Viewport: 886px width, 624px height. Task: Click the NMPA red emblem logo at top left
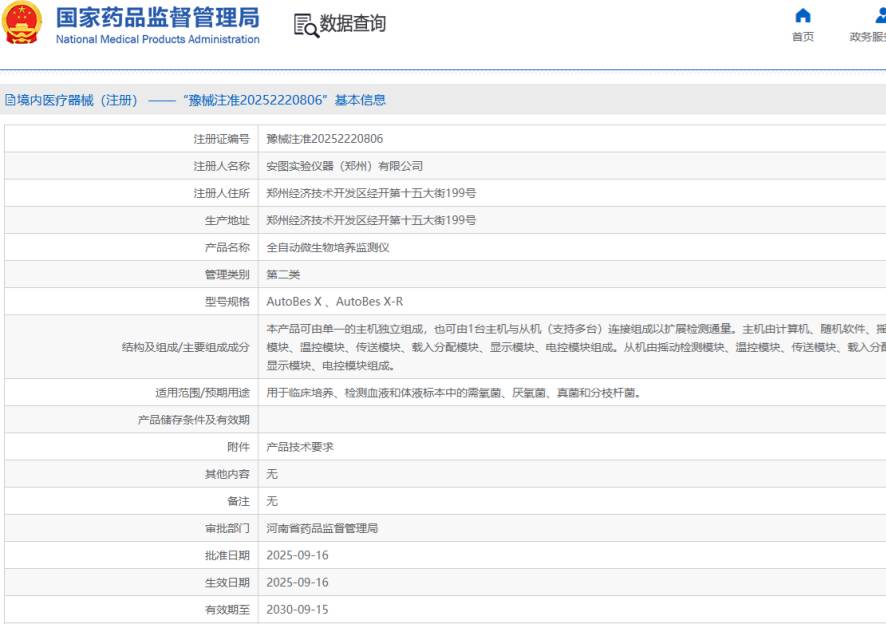(x=22, y=24)
